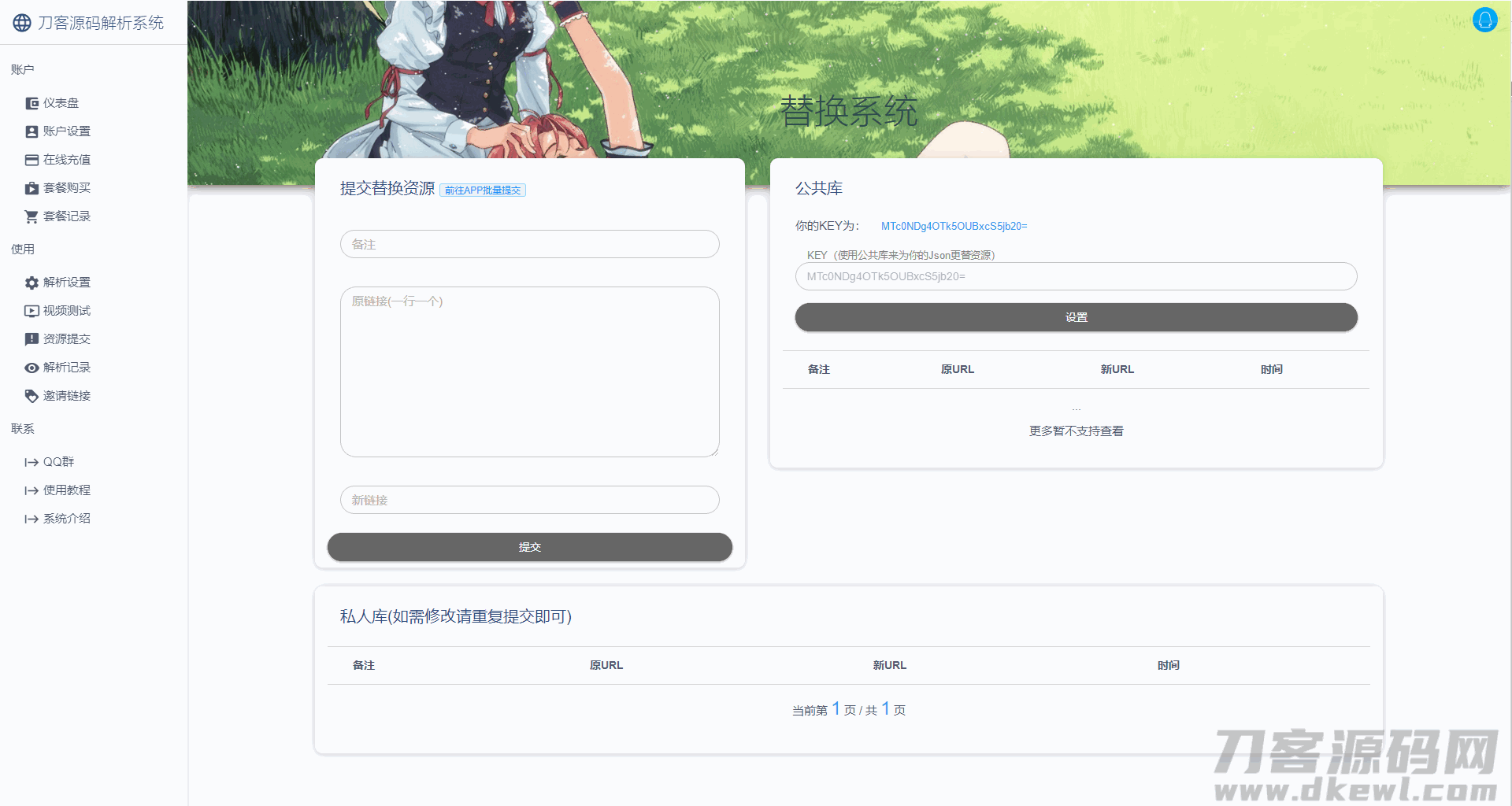This screenshot has height=806, width=1512.
Task: Select the 账户设置 person icon
Action: coord(31,131)
